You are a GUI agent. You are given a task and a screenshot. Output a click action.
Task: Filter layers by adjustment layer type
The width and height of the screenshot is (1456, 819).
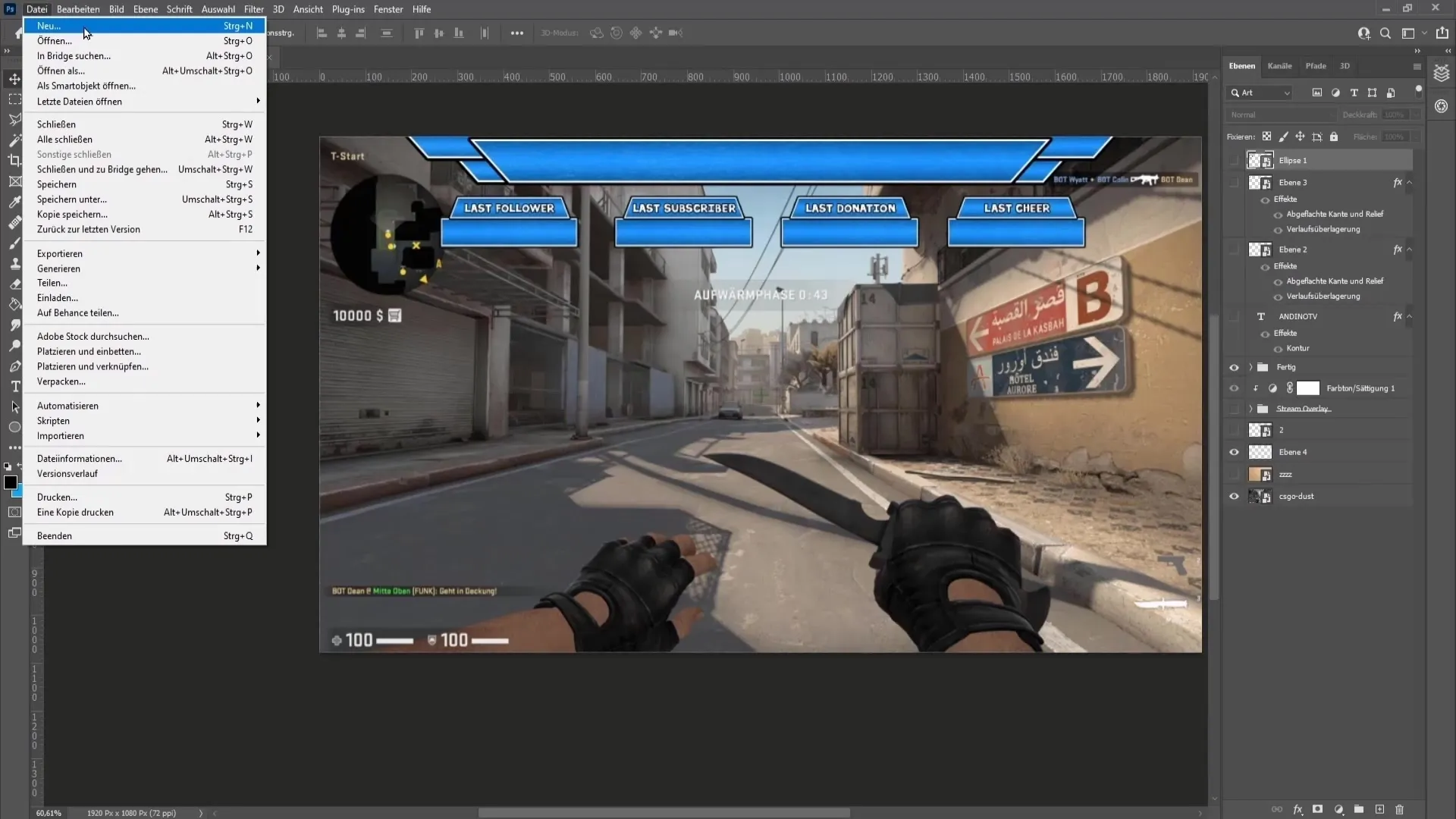pos(1335,93)
